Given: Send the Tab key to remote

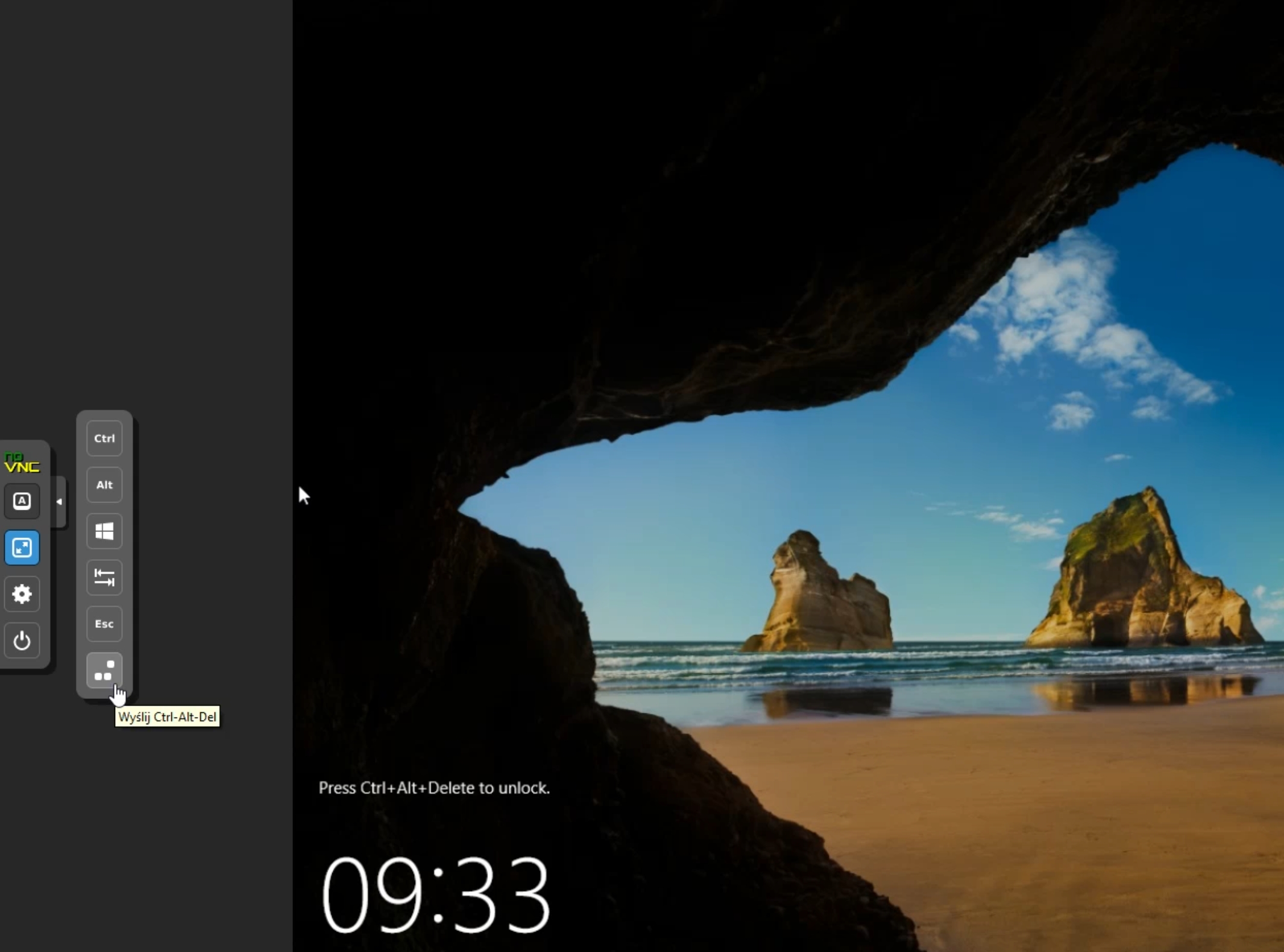Looking at the screenshot, I should [104, 577].
